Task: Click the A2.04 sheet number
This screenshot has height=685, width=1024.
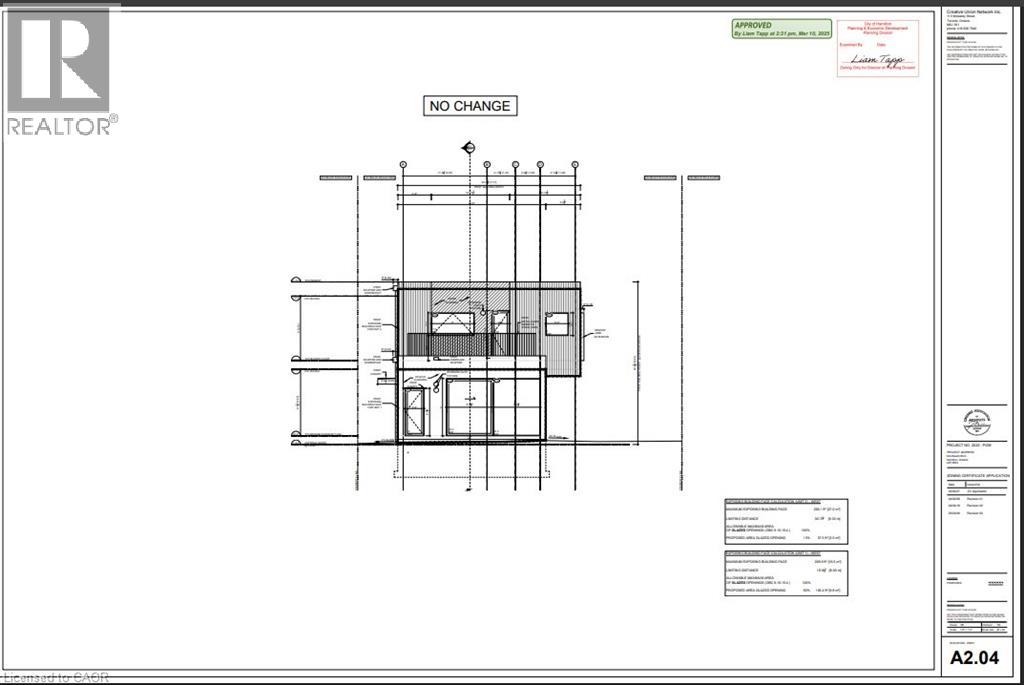Action: click(977, 657)
